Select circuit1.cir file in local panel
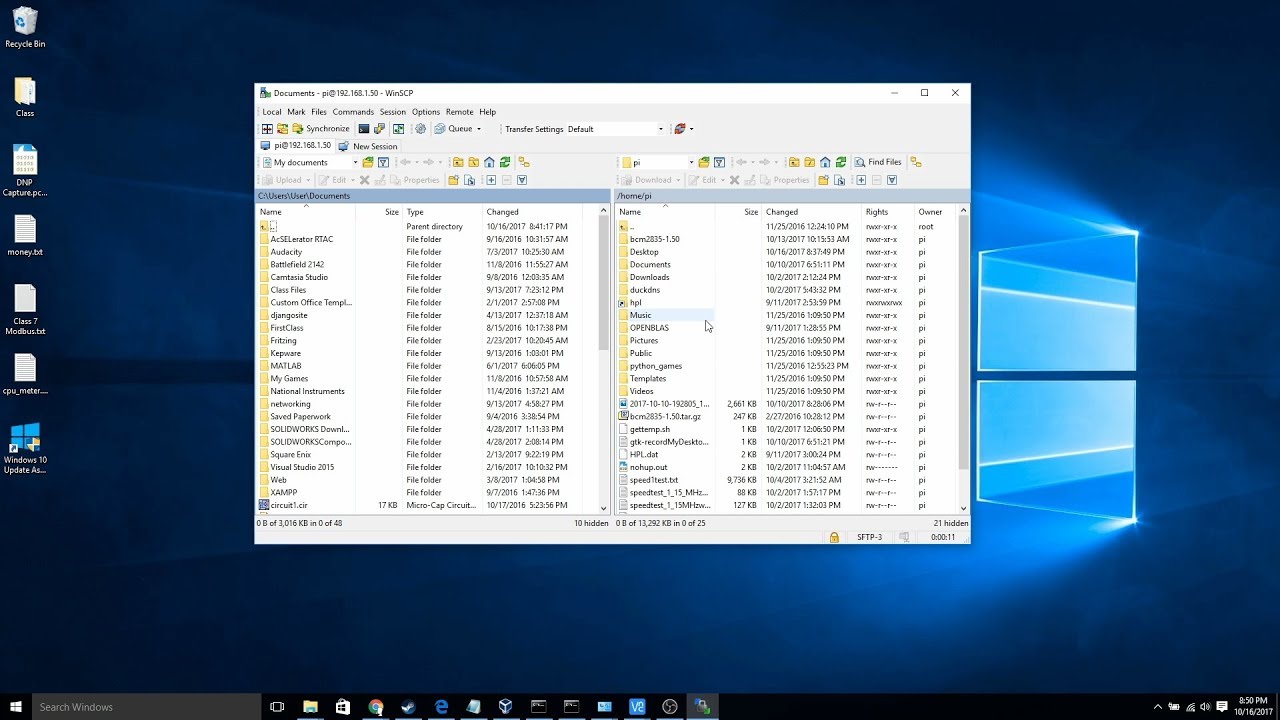1280x720 pixels. tap(289, 505)
